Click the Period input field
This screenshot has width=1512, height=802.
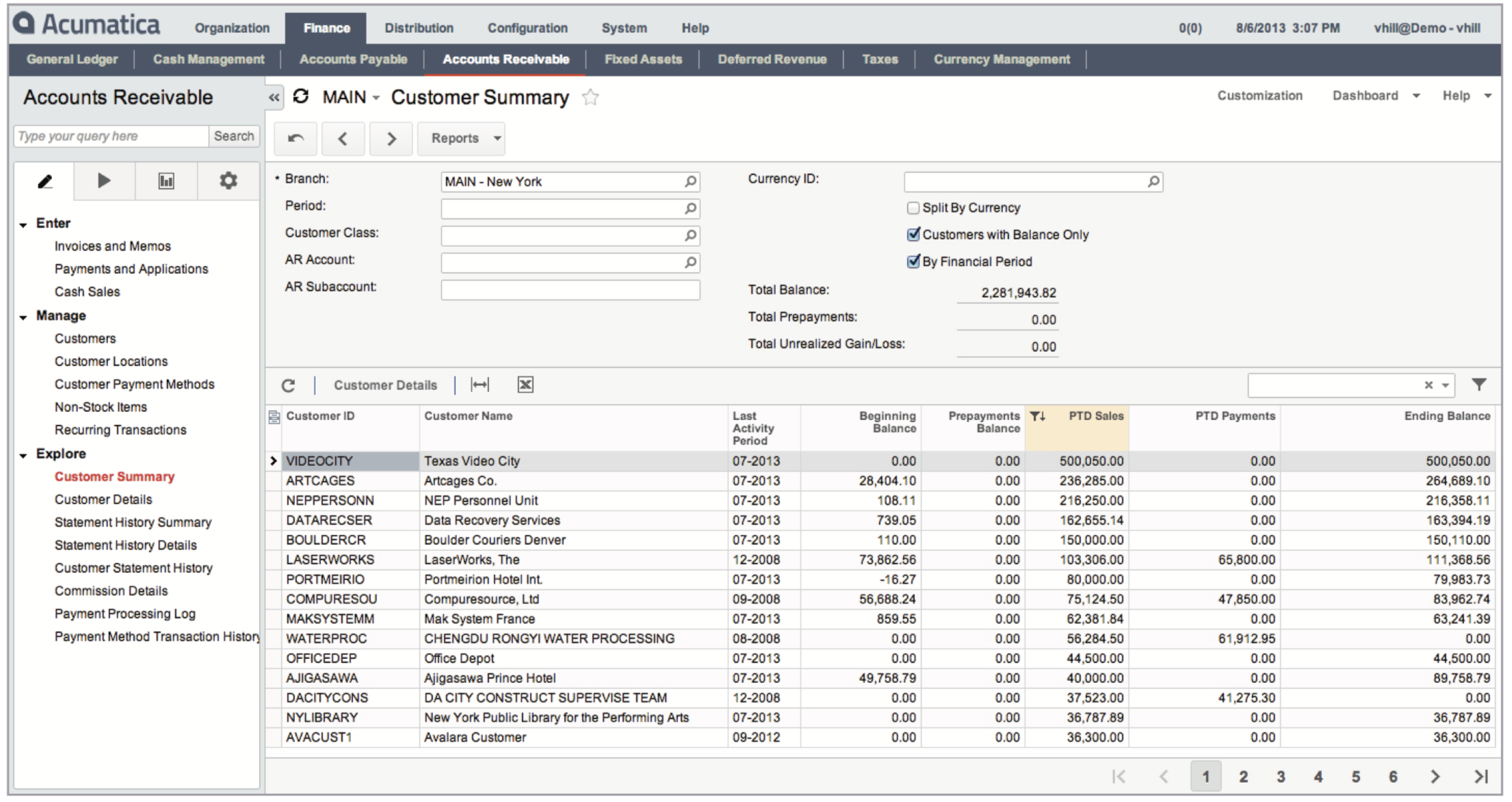click(561, 209)
